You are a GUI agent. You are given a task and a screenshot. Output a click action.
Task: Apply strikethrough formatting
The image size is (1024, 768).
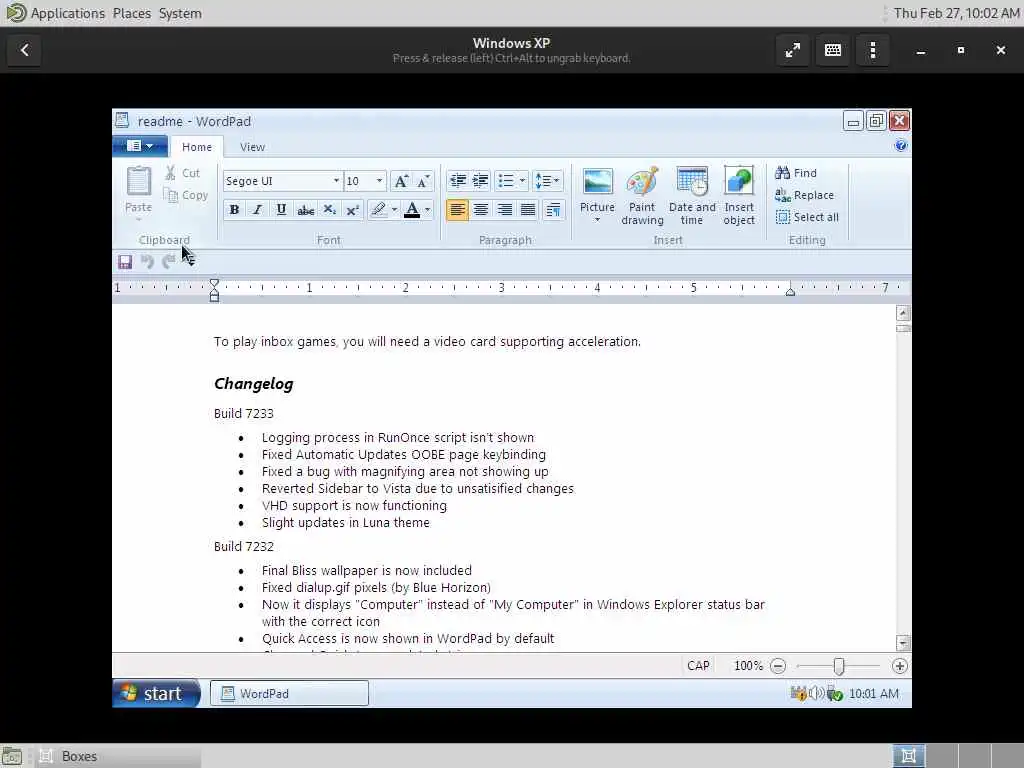click(x=305, y=210)
